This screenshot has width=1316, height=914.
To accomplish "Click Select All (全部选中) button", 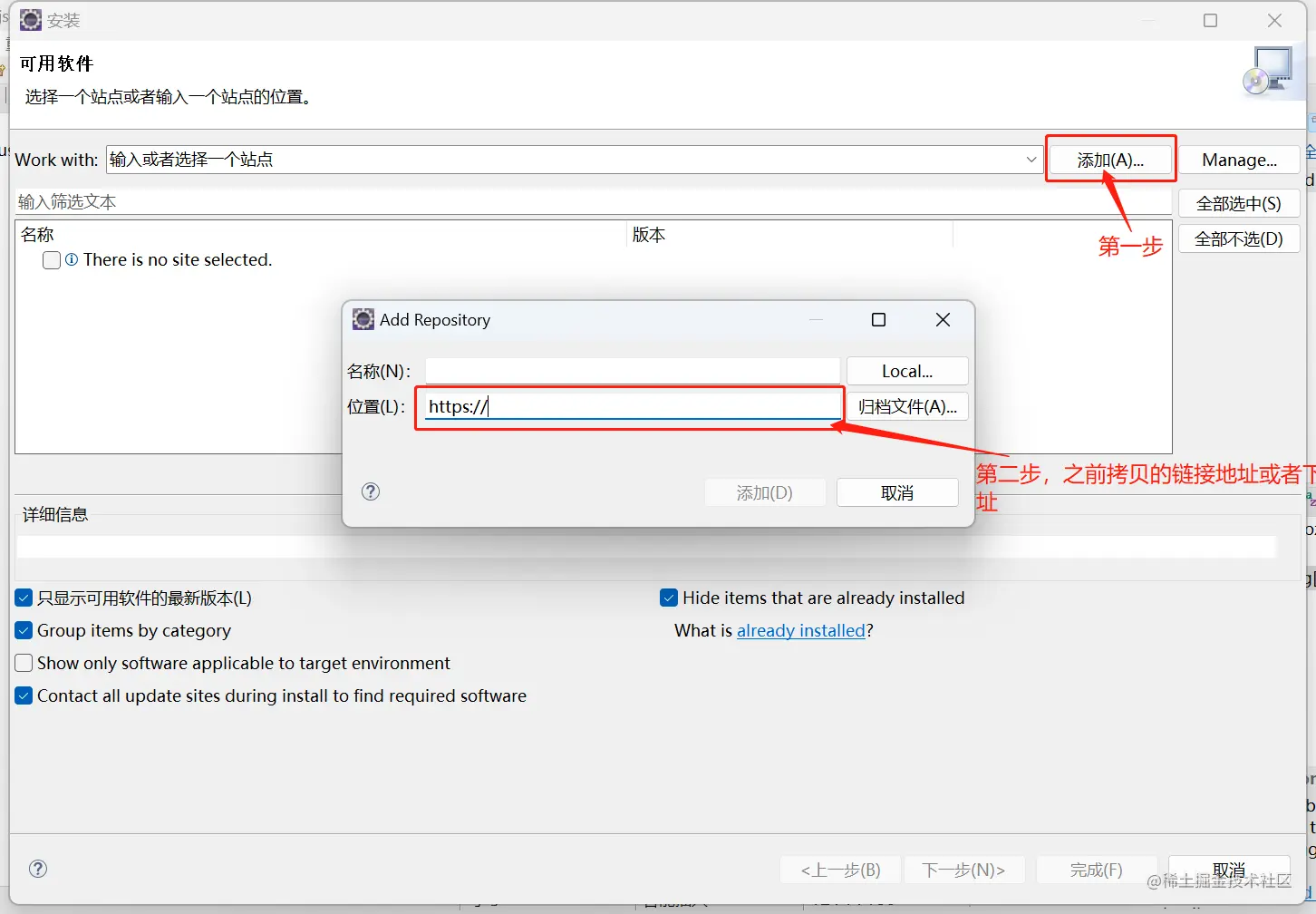I will pyautogui.click(x=1239, y=203).
